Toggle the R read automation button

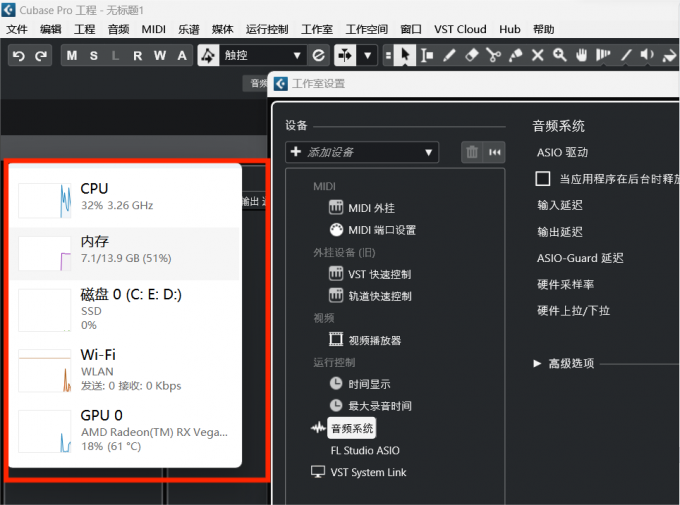tap(137, 56)
